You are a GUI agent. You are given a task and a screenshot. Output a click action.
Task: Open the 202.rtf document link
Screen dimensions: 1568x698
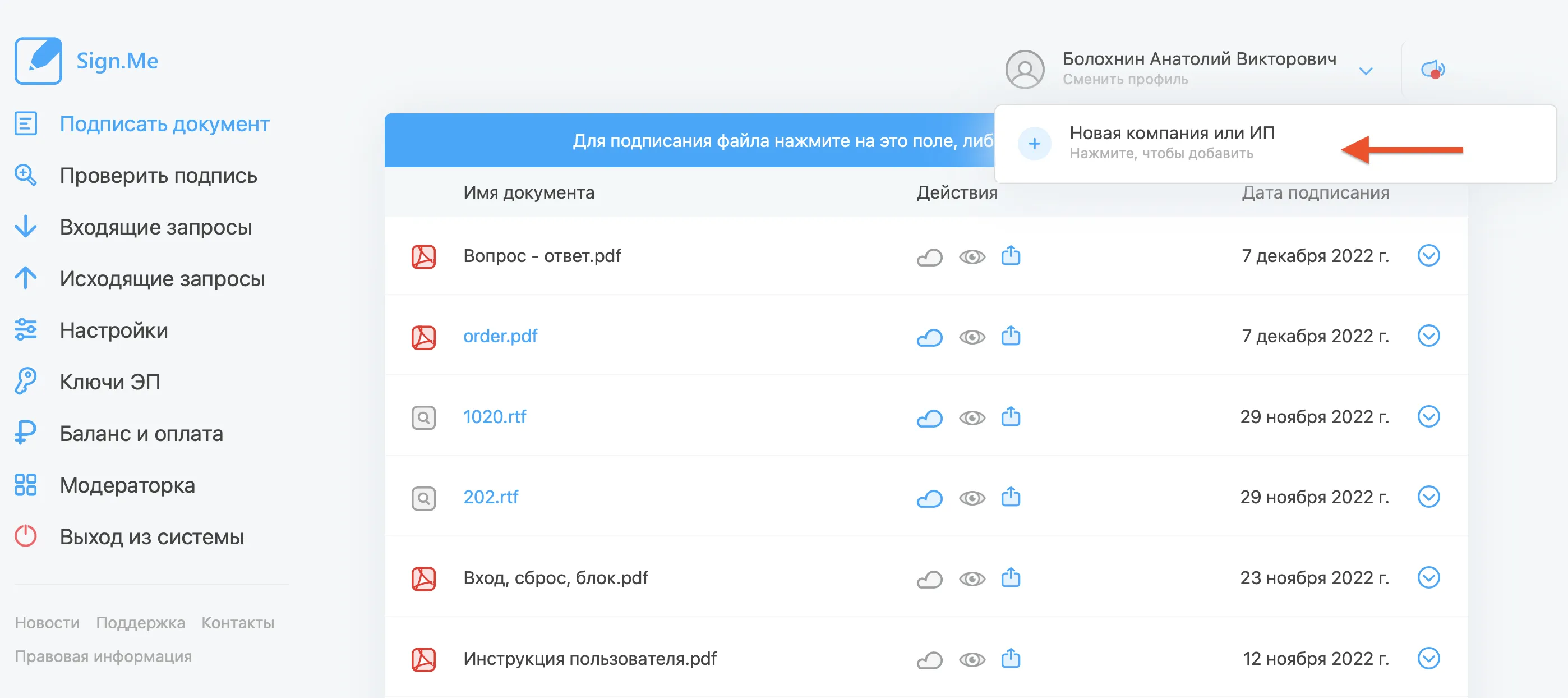click(x=491, y=497)
